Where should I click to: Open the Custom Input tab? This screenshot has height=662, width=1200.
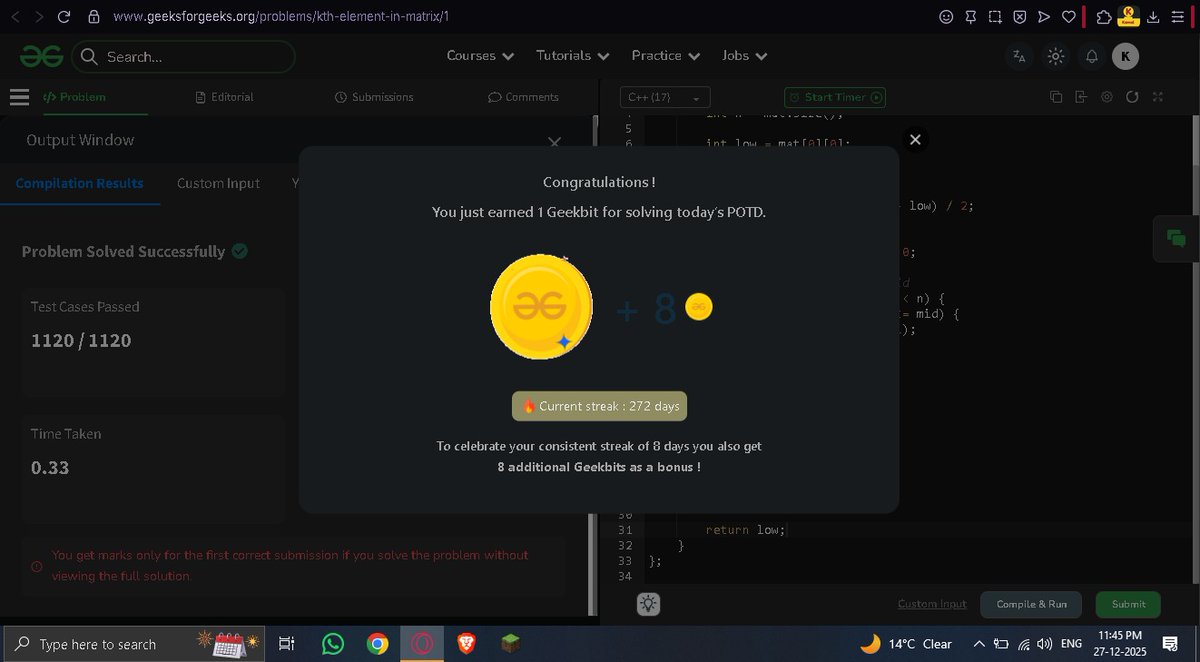point(218,184)
